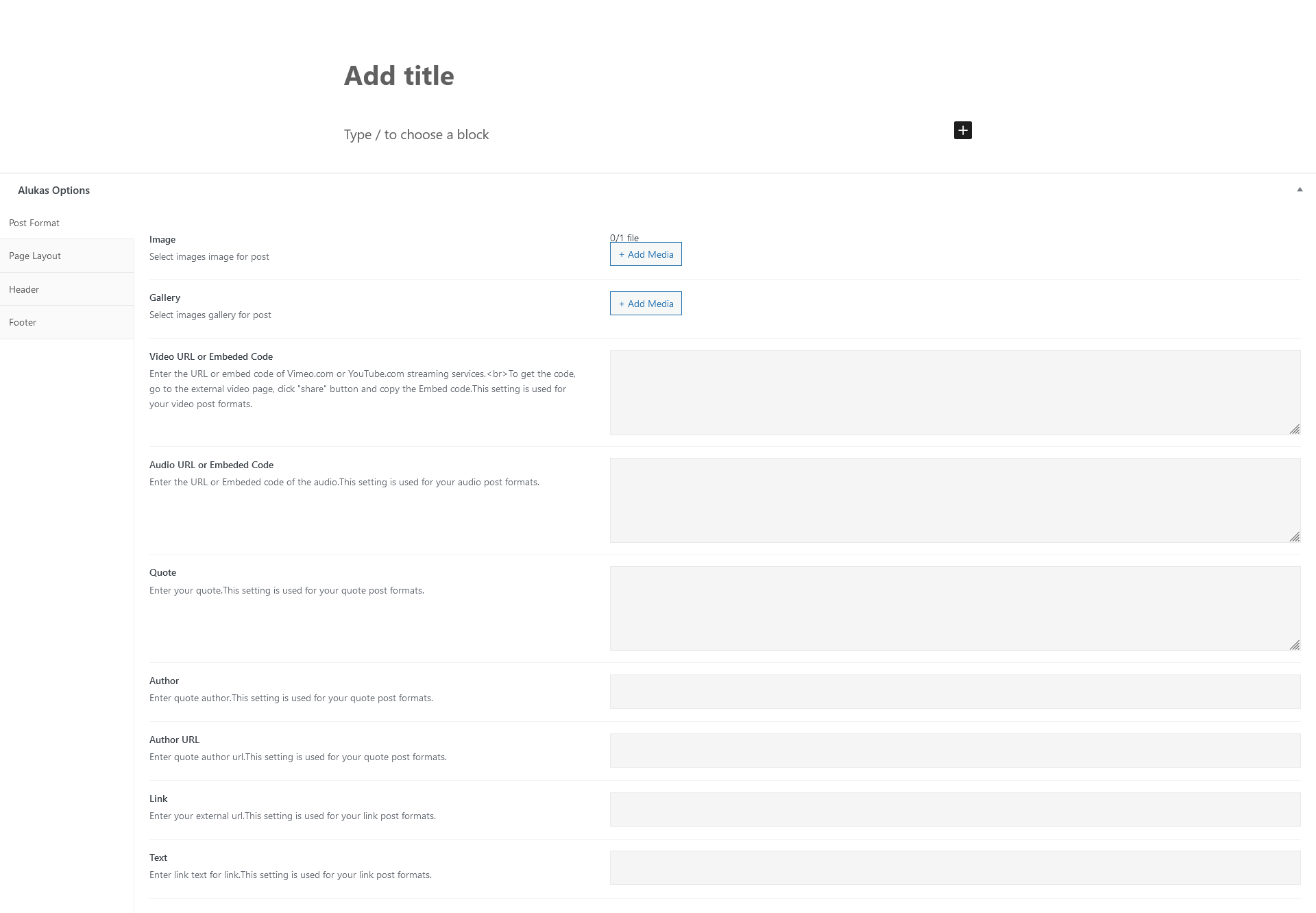Click the Text link text input
This screenshot has height=913, width=1316.
click(x=954, y=868)
